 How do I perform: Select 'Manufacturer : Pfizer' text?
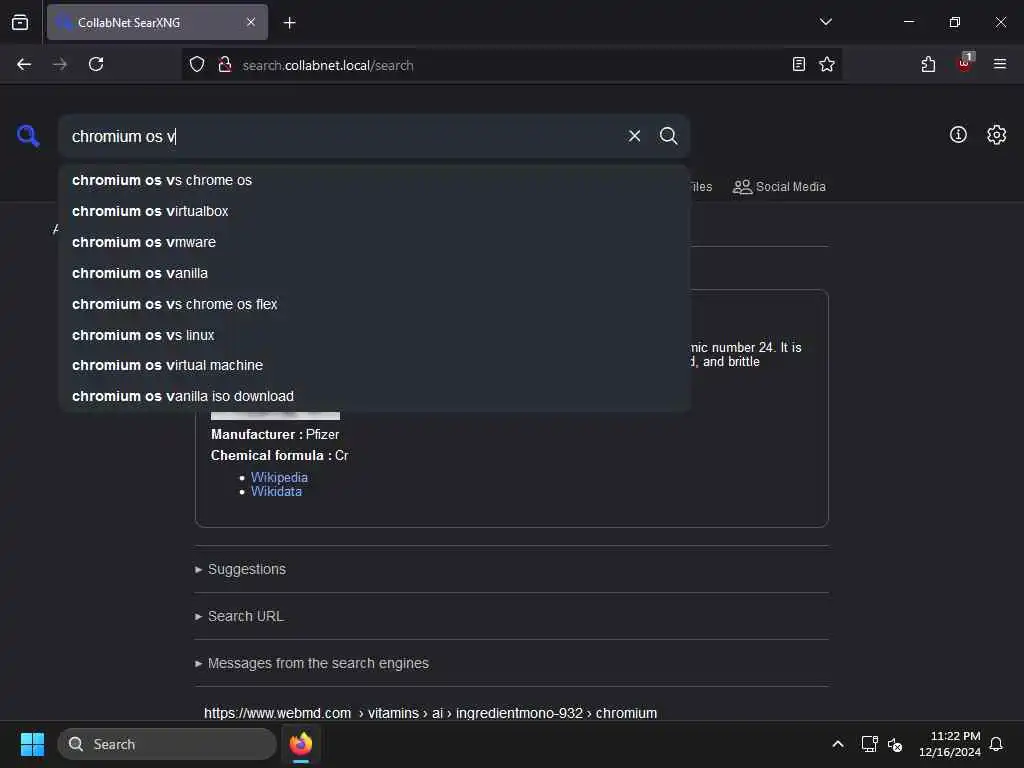pyautogui.click(x=275, y=434)
